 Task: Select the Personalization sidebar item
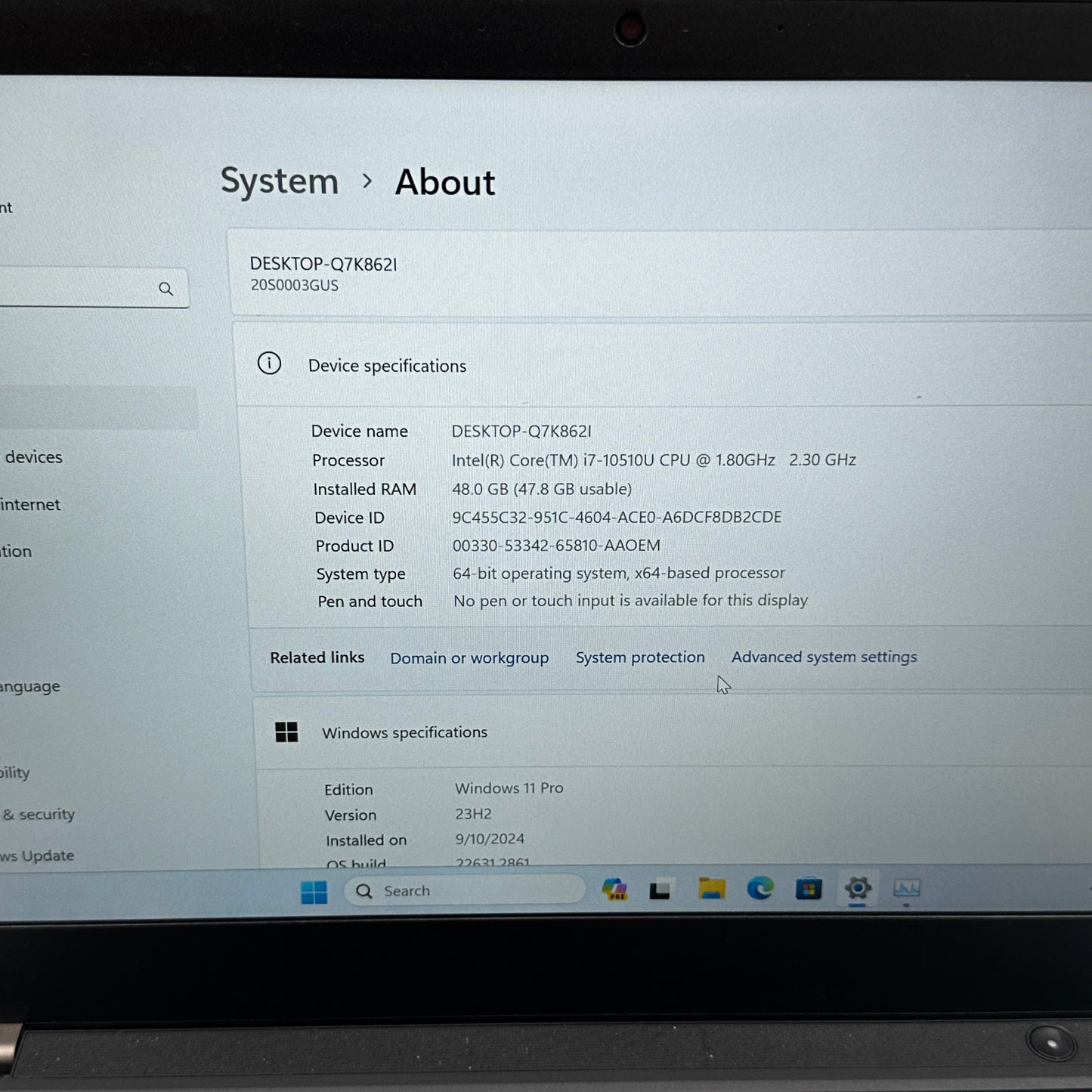[x=17, y=552]
